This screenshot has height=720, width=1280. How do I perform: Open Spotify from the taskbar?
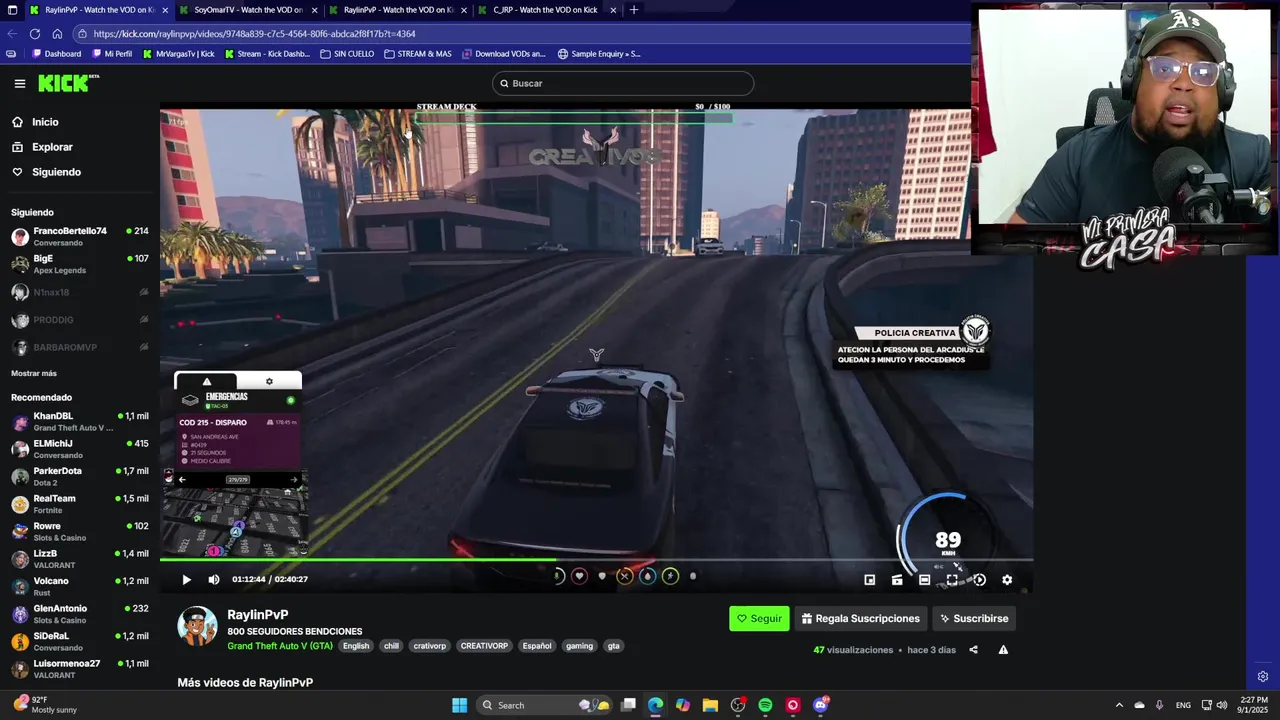(x=765, y=705)
